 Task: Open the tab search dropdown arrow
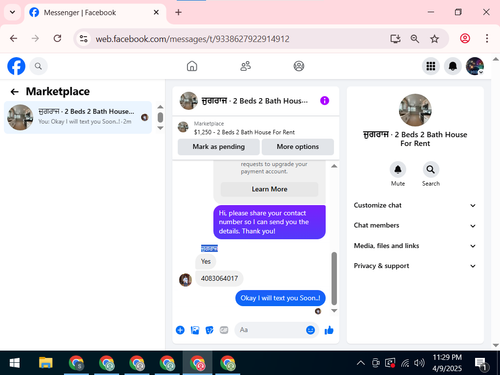[x=12, y=13]
